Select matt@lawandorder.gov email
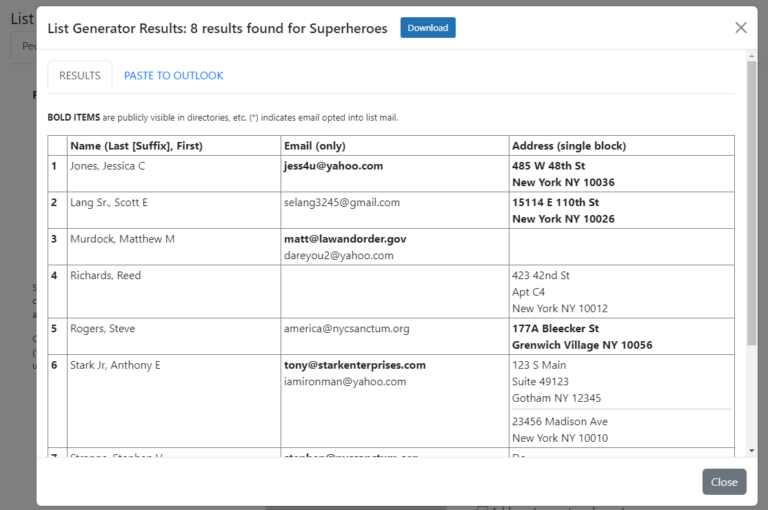The image size is (768, 510). [345, 239]
